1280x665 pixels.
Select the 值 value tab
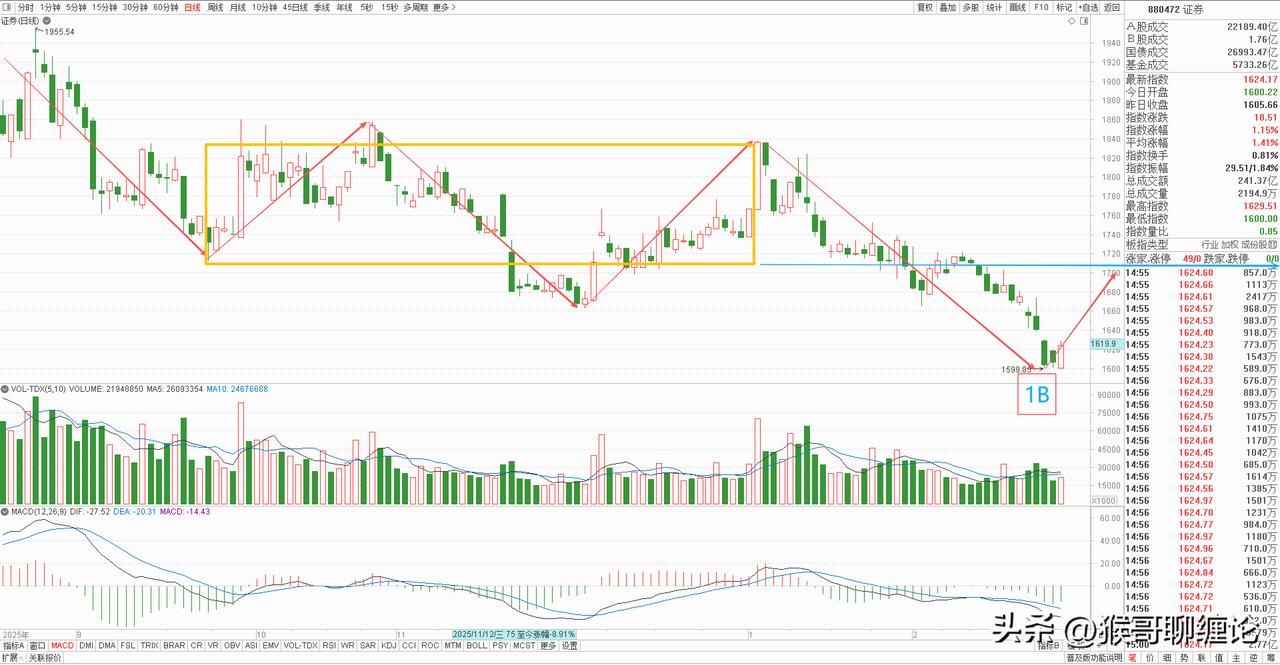coord(1219,658)
